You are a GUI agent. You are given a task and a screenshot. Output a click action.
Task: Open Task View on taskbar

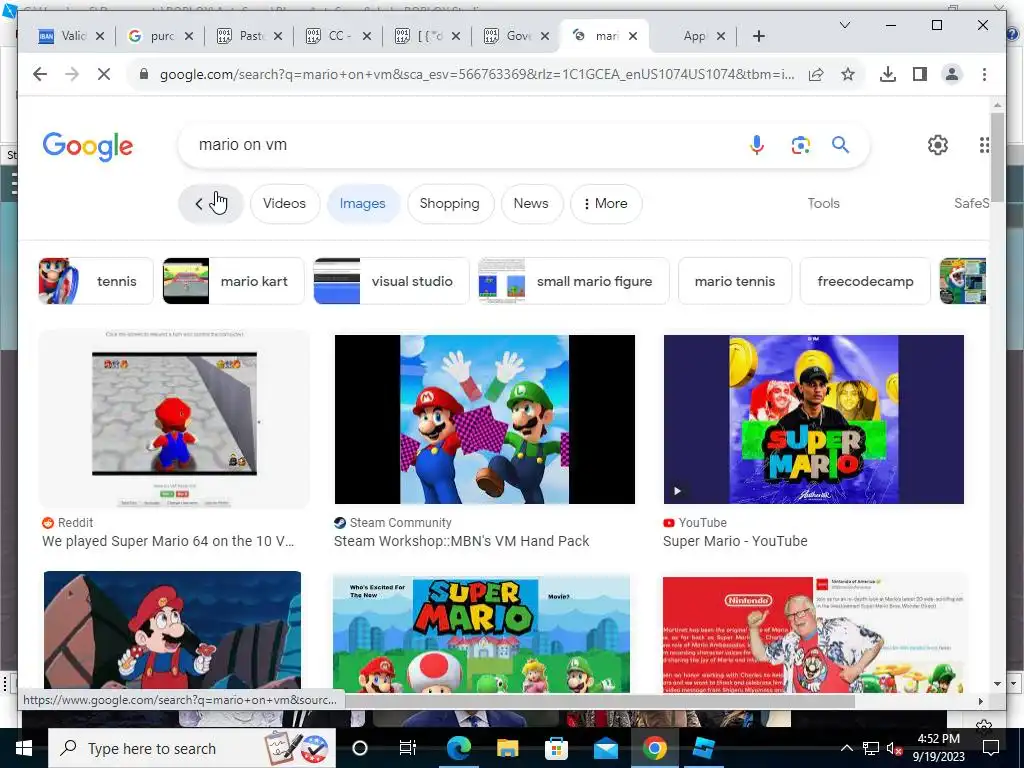tap(408, 748)
